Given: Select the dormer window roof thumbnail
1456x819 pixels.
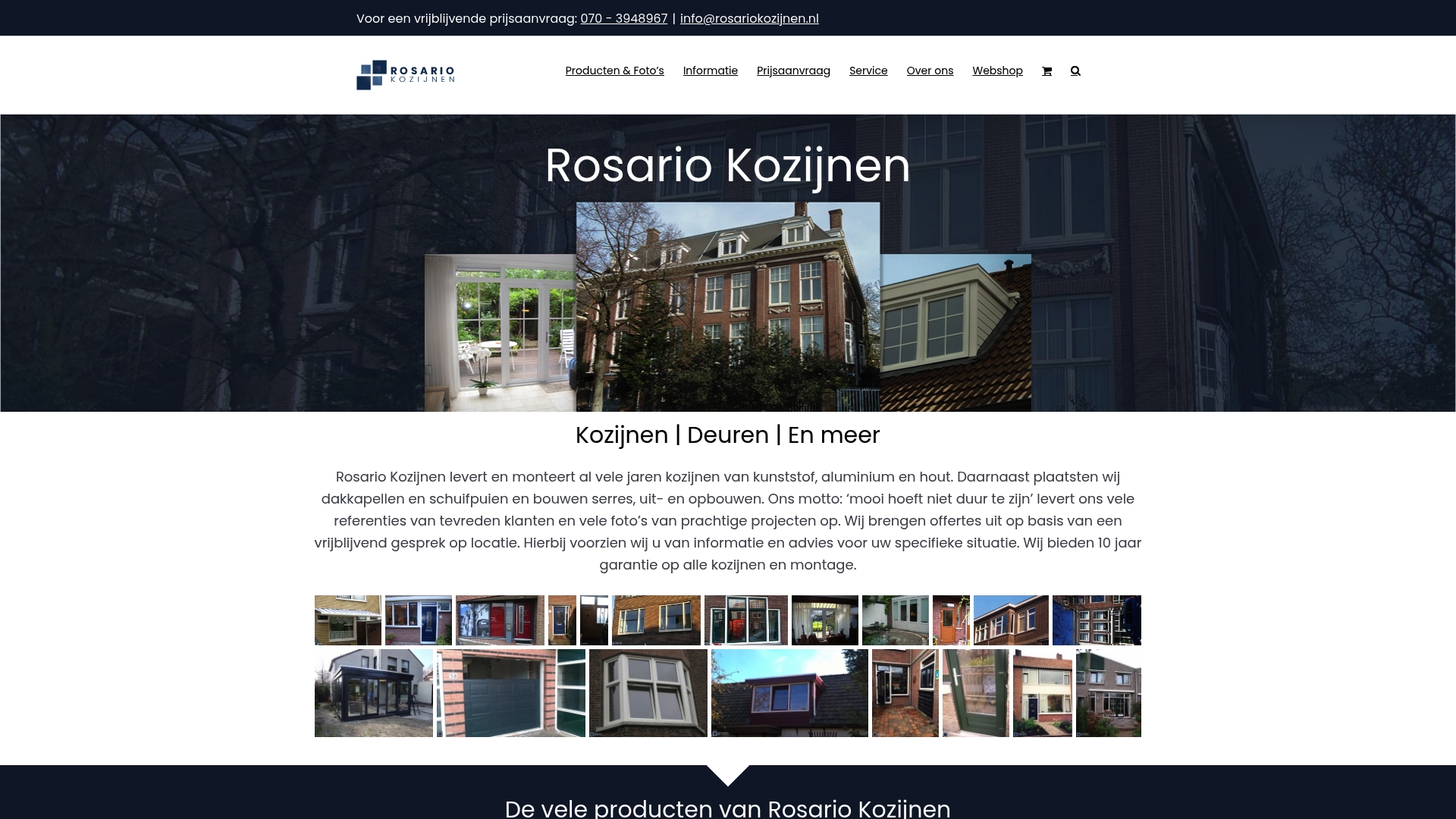Looking at the screenshot, I should coord(789,692).
